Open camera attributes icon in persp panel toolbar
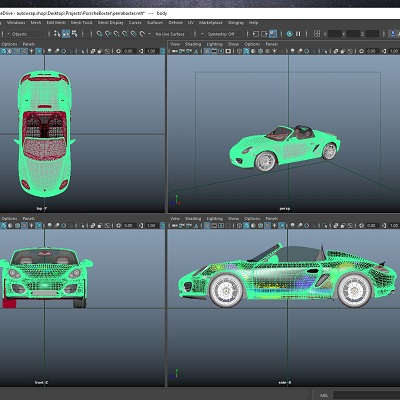The height and width of the screenshot is (400, 400). pos(189,51)
